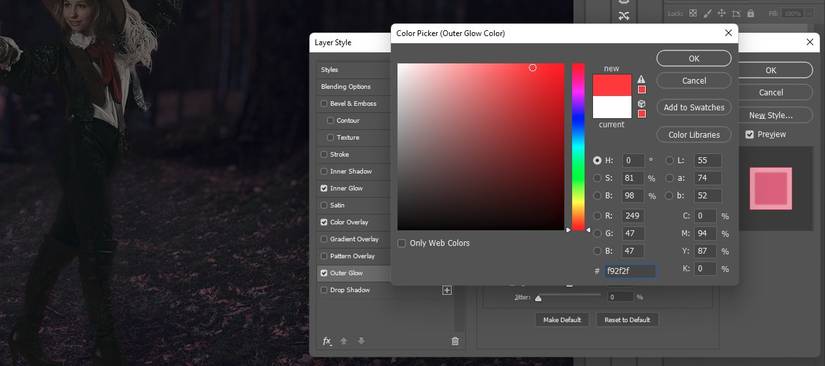The width and height of the screenshot is (825, 366).
Task: Click the delete effect trash icon
Action: (455, 341)
